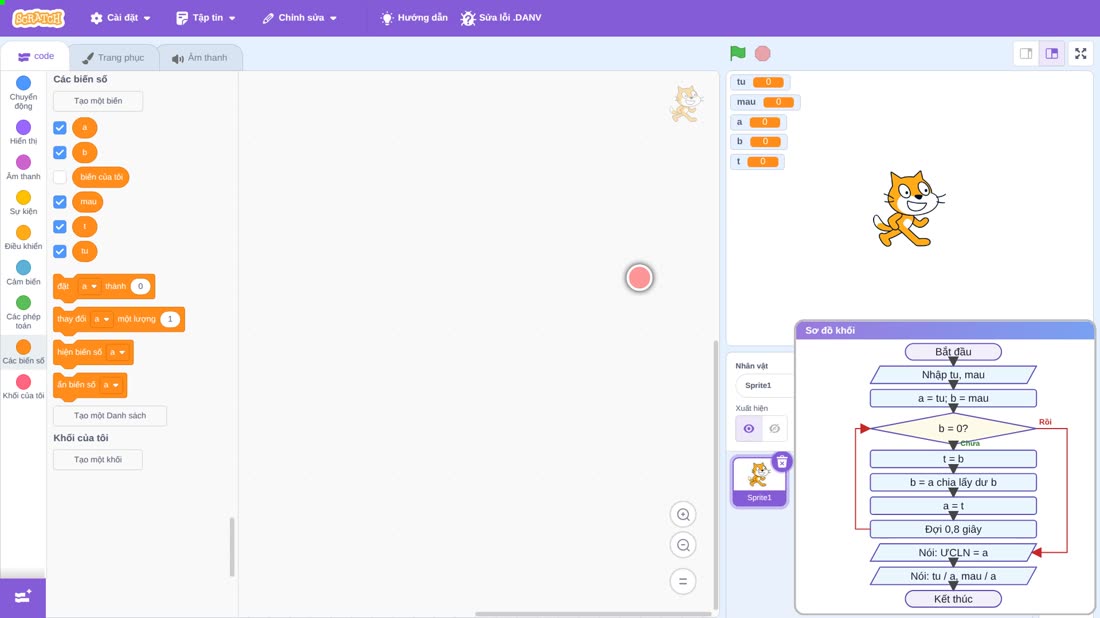This screenshot has height=618, width=1100.
Task: Select the Chuyển động block category
Action: 23,93
